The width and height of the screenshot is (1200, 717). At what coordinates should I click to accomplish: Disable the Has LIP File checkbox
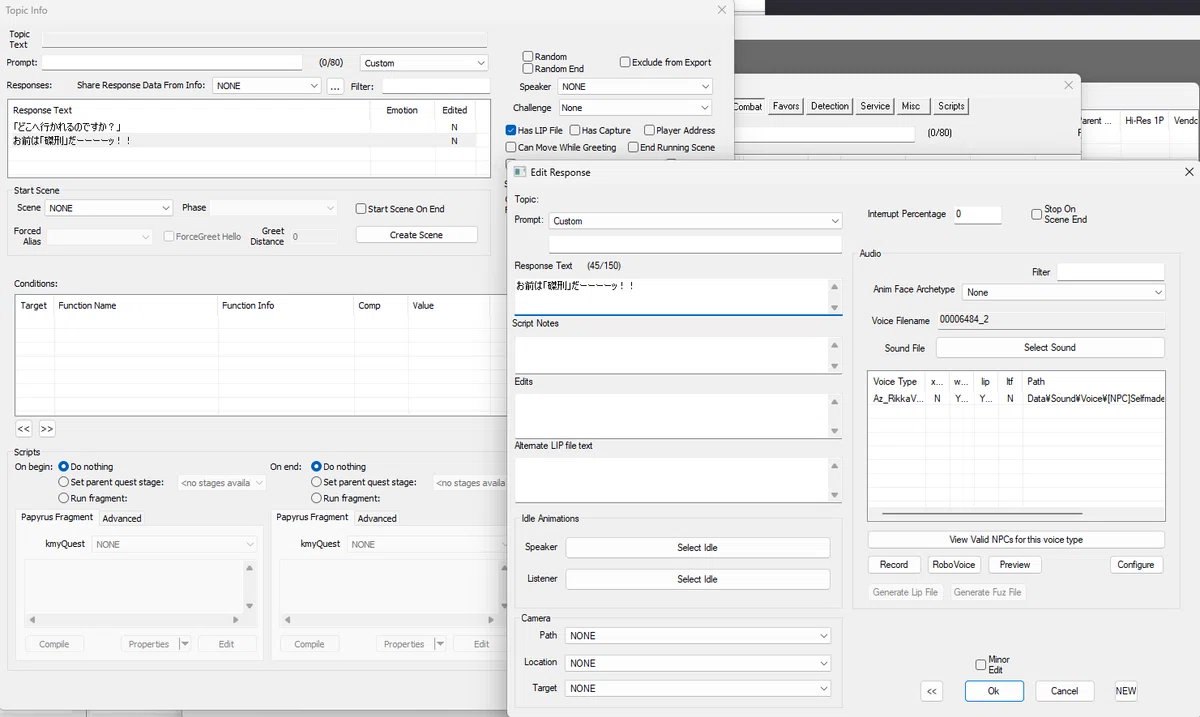pyautogui.click(x=511, y=130)
